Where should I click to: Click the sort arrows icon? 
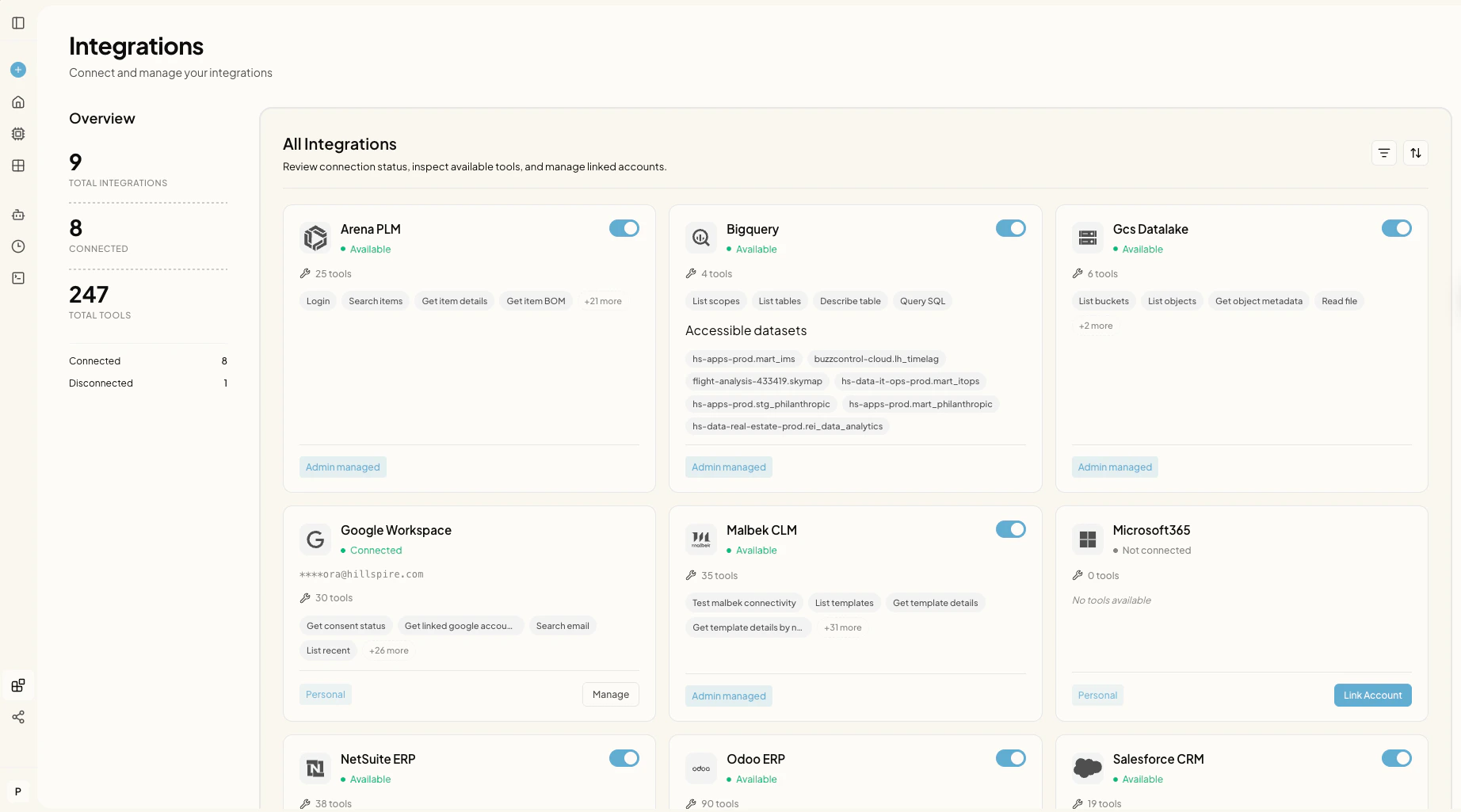1416,153
